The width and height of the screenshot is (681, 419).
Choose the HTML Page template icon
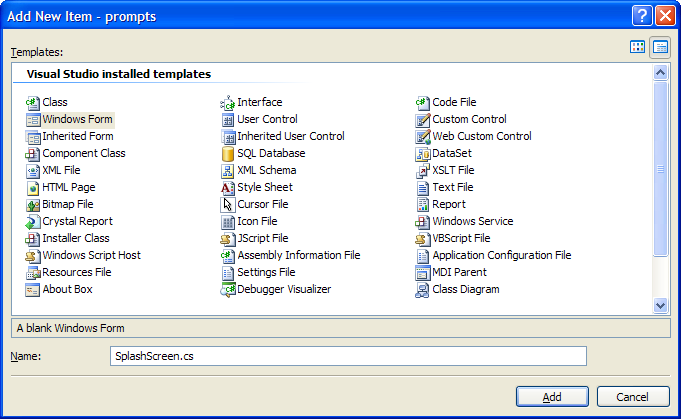point(32,188)
